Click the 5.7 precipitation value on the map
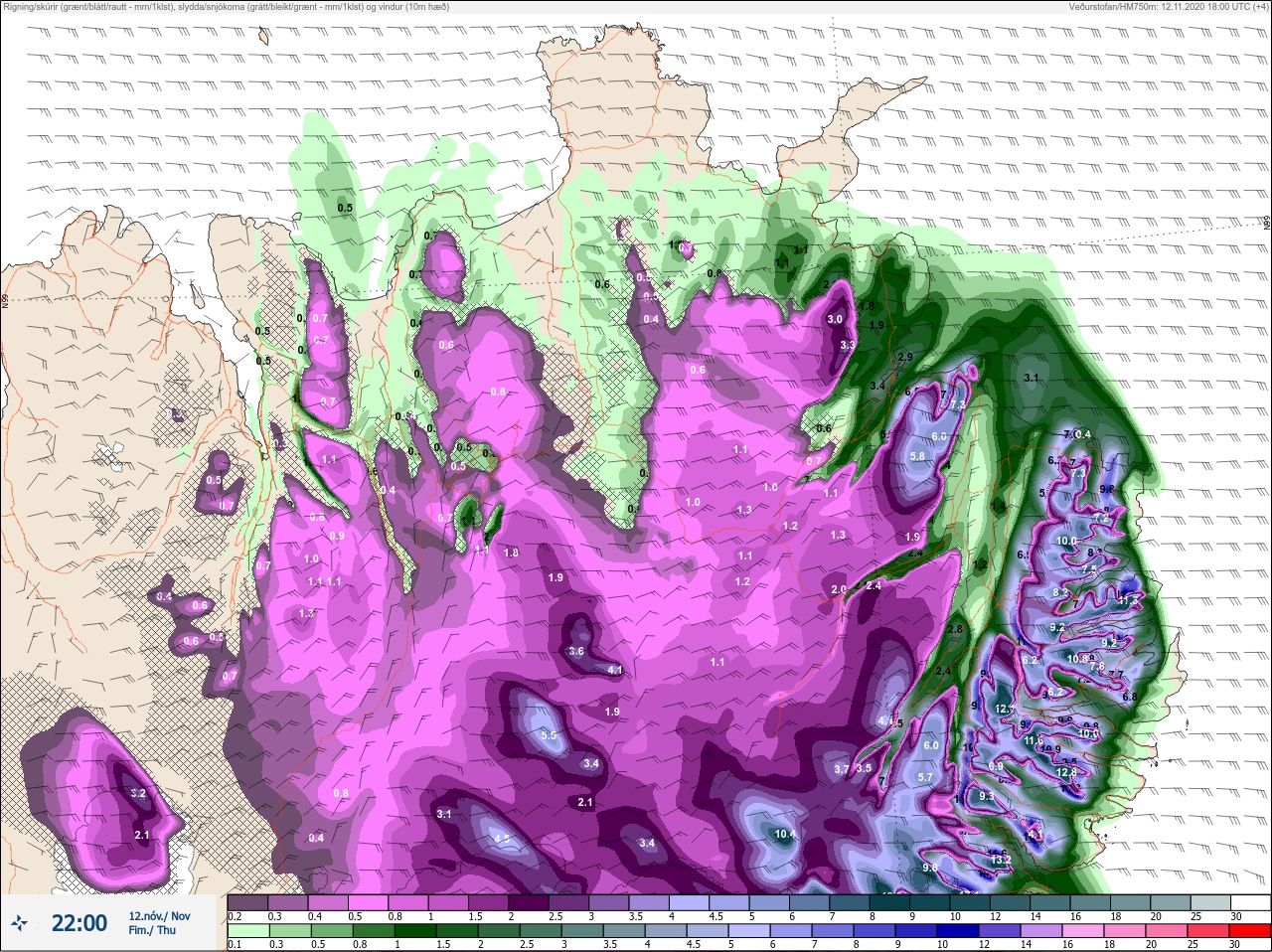1272x952 pixels. pyautogui.click(x=924, y=777)
